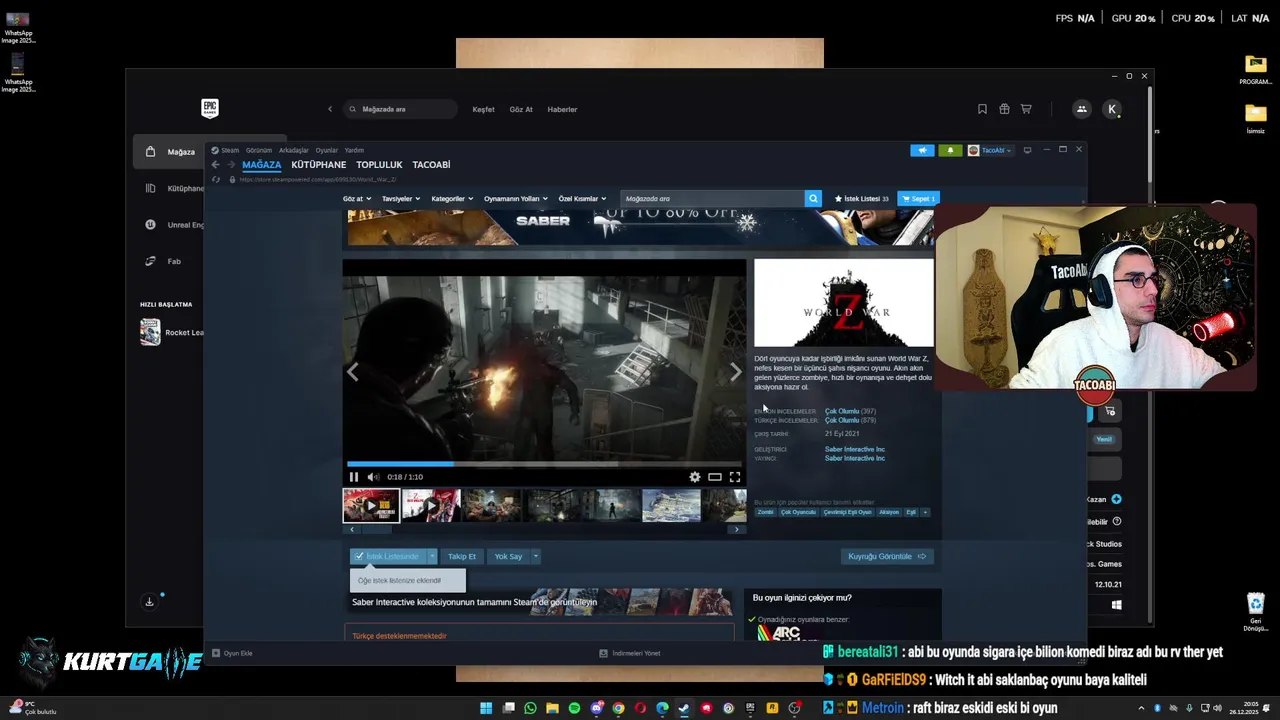Click the Yok Say ignore button
The width and height of the screenshot is (1280, 720).
pyautogui.click(x=508, y=556)
